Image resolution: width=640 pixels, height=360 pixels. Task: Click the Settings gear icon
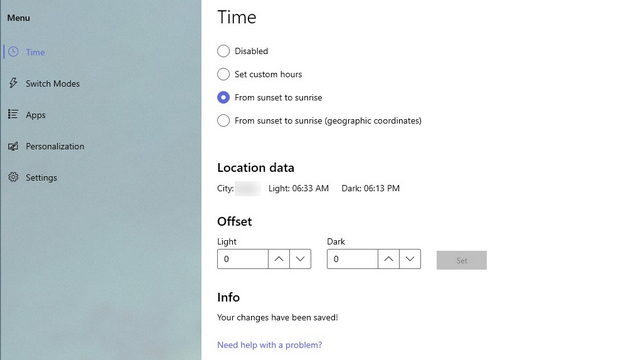click(13, 177)
